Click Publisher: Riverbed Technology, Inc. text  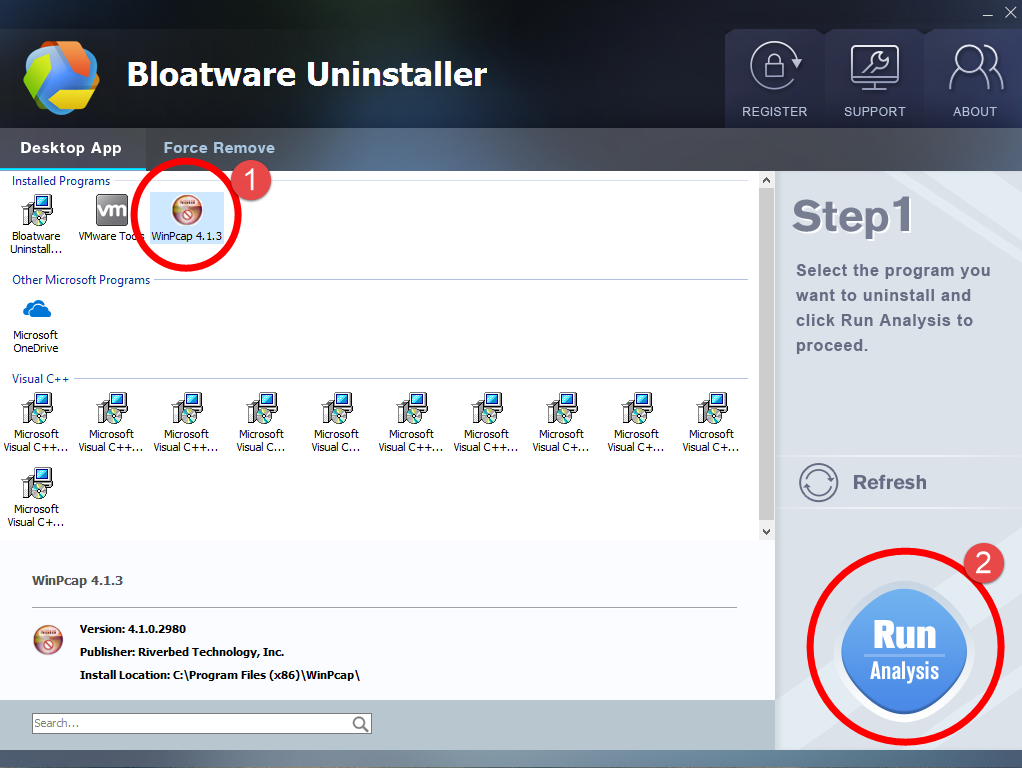tap(182, 652)
